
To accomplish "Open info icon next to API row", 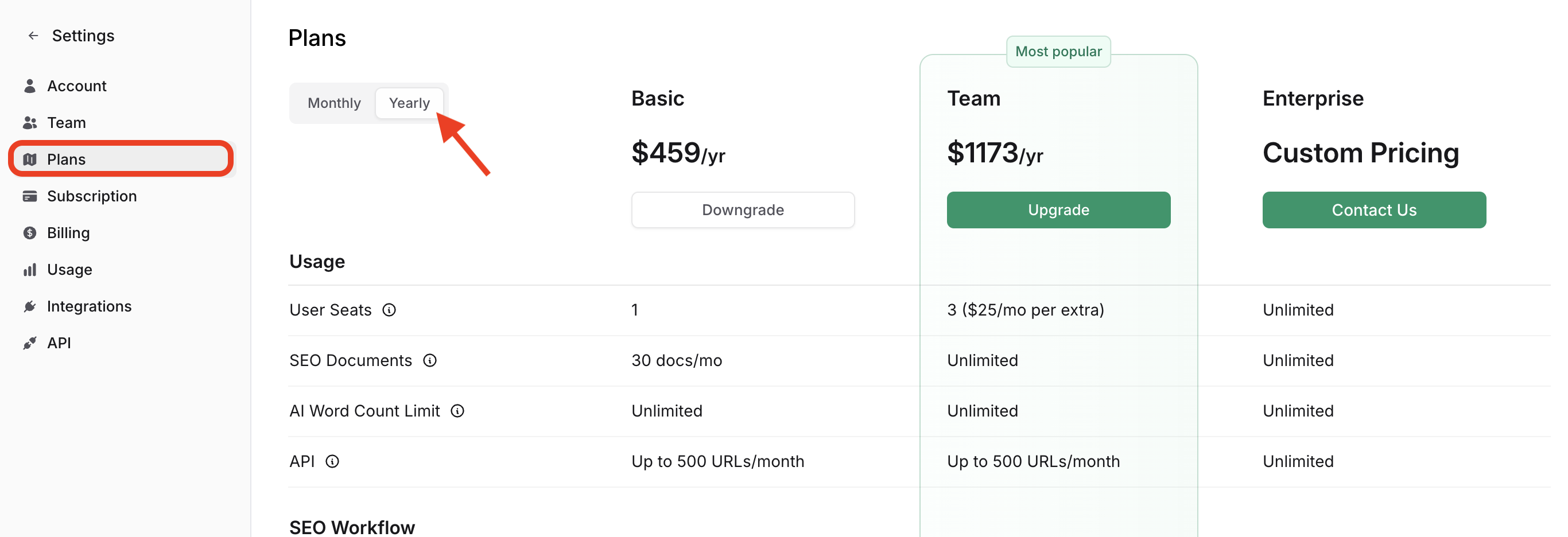I will (332, 462).
